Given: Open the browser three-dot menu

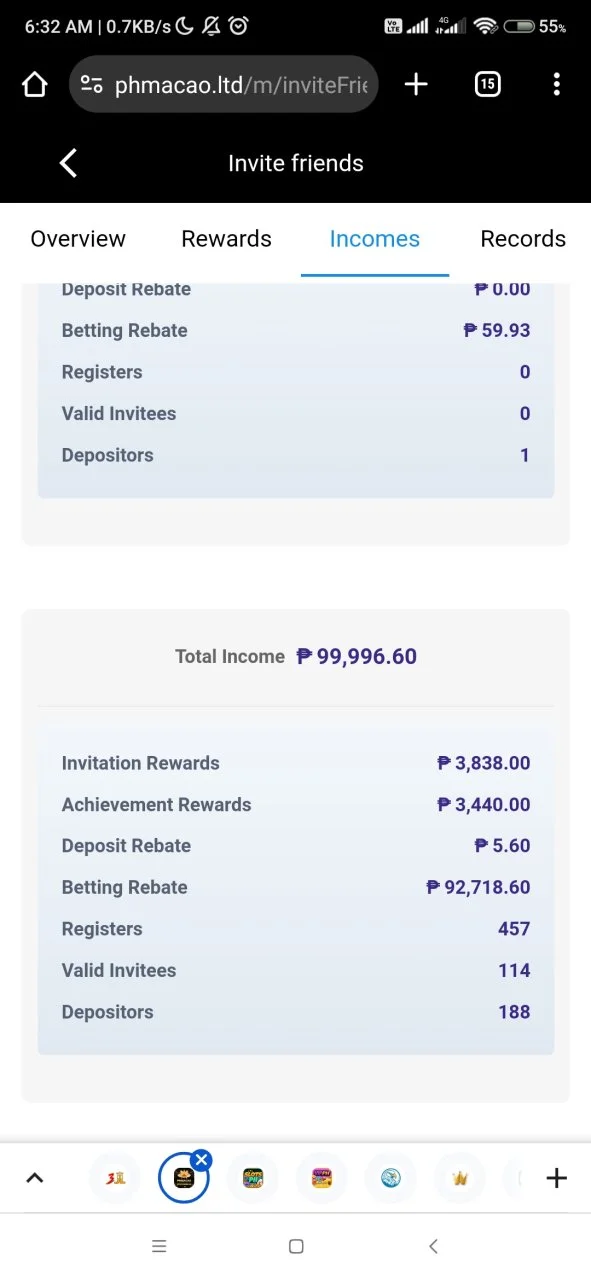Looking at the screenshot, I should pos(557,85).
